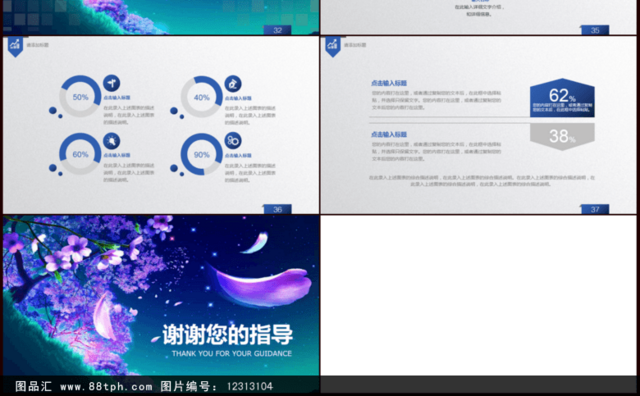Click the 点击输入标题 heading next to 38% badge

pyautogui.click(x=389, y=134)
